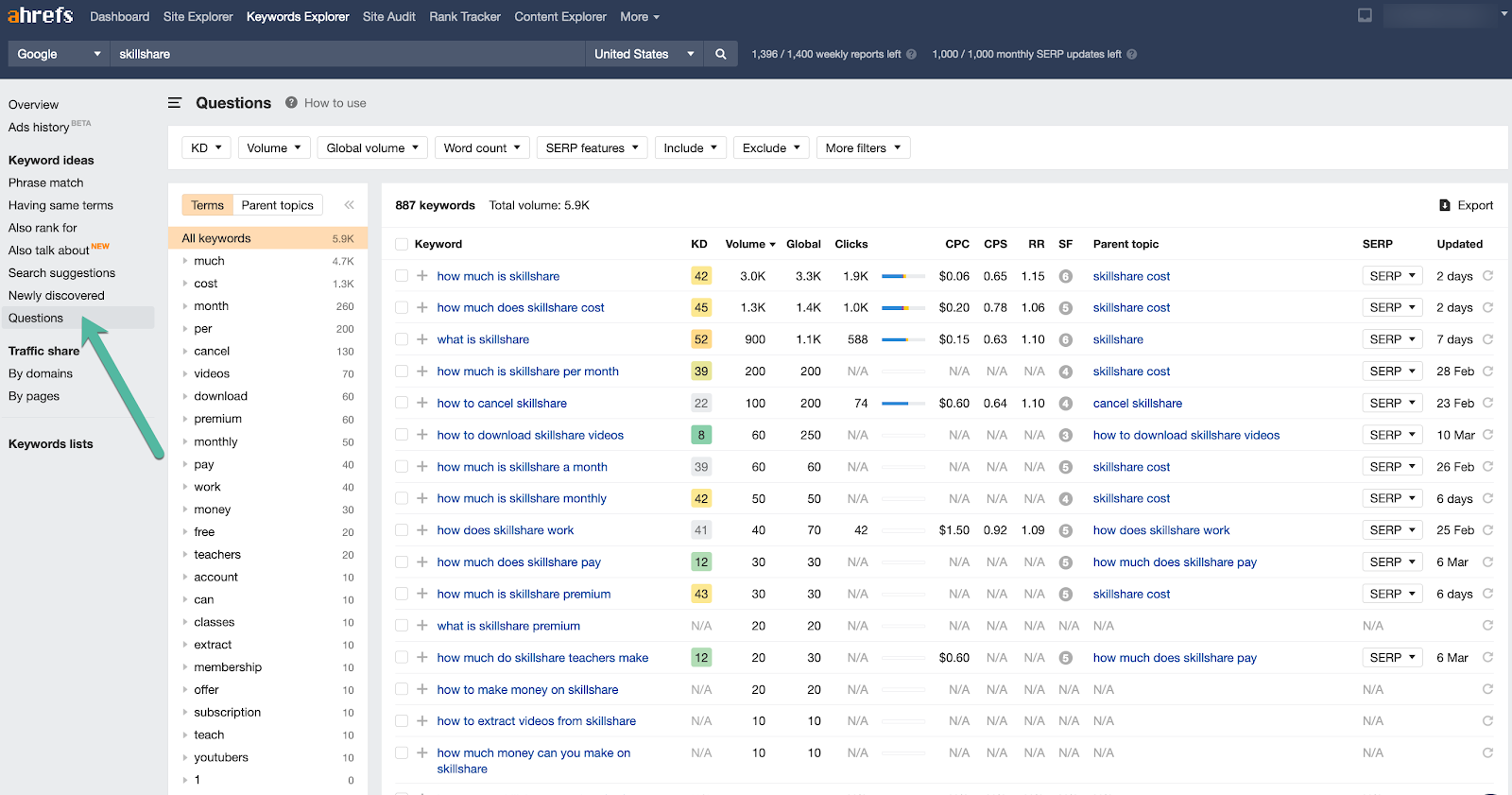Sort table by the Volume column header
1512x795 pixels.
[749, 244]
